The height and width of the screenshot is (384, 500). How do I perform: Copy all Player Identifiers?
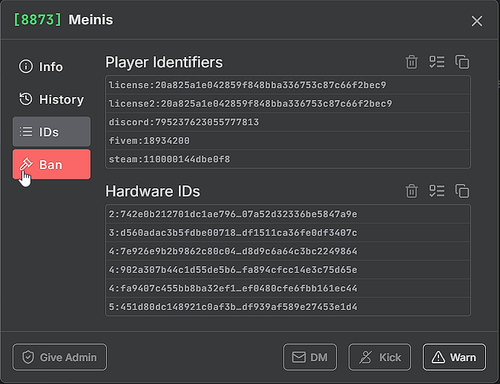(x=462, y=62)
